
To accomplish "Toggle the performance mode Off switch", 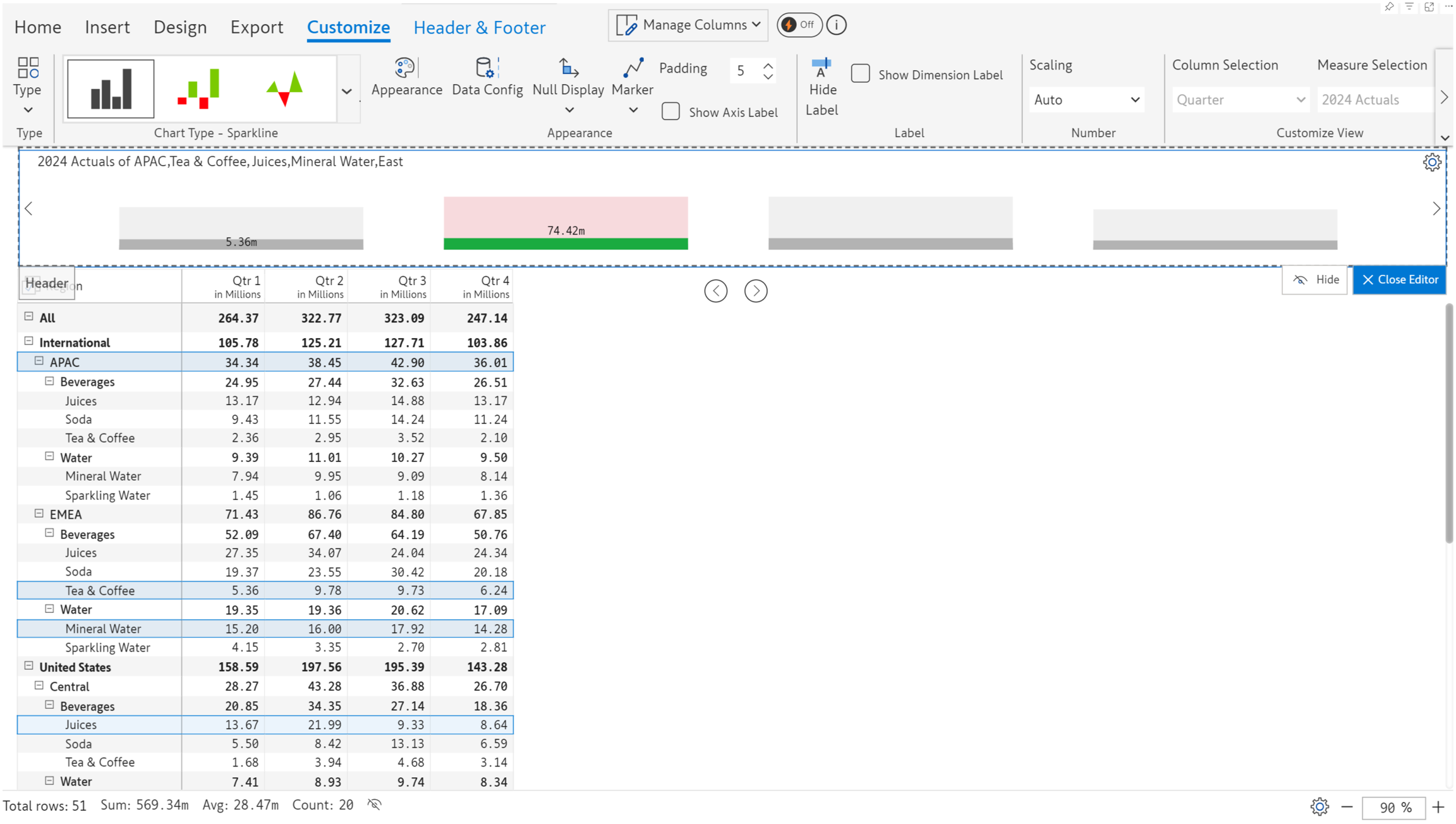I will pos(799,25).
